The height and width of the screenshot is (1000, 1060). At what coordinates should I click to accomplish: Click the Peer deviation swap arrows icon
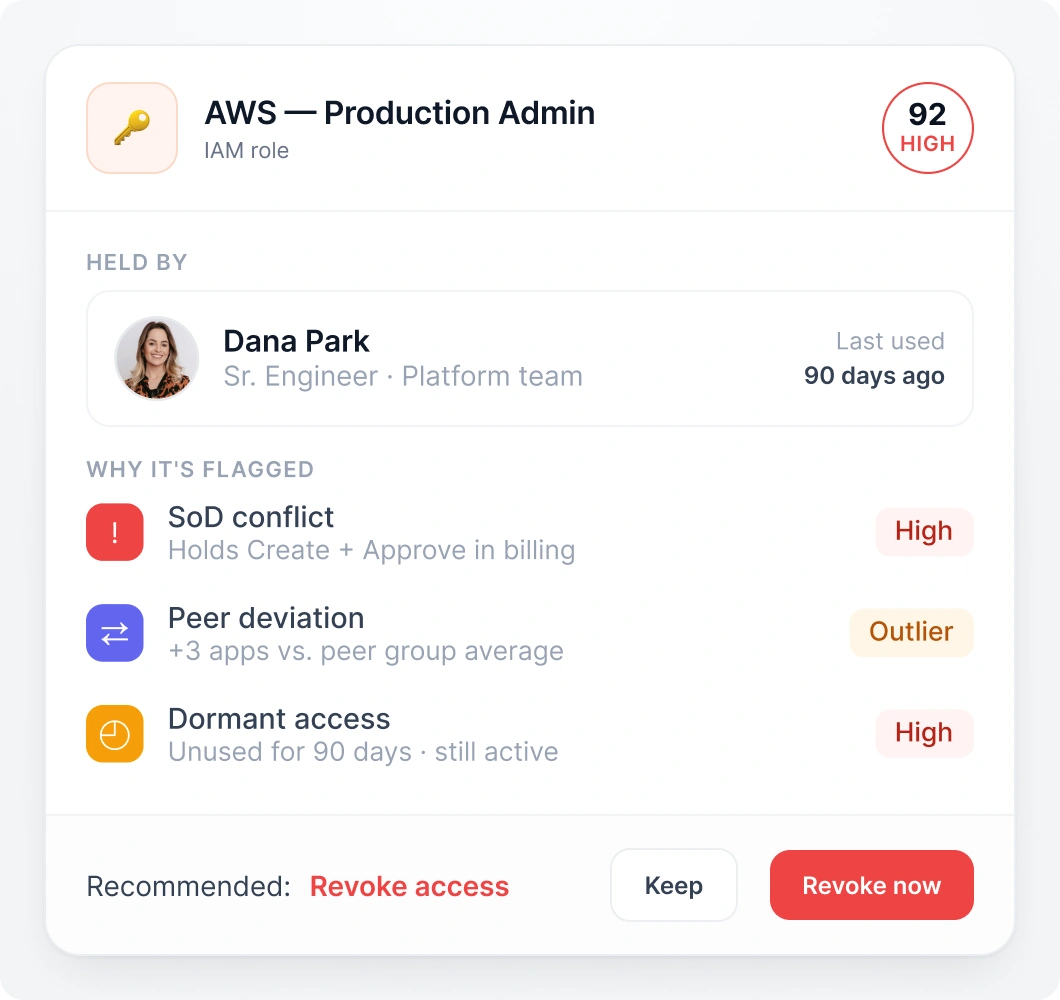[x=115, y=633]
